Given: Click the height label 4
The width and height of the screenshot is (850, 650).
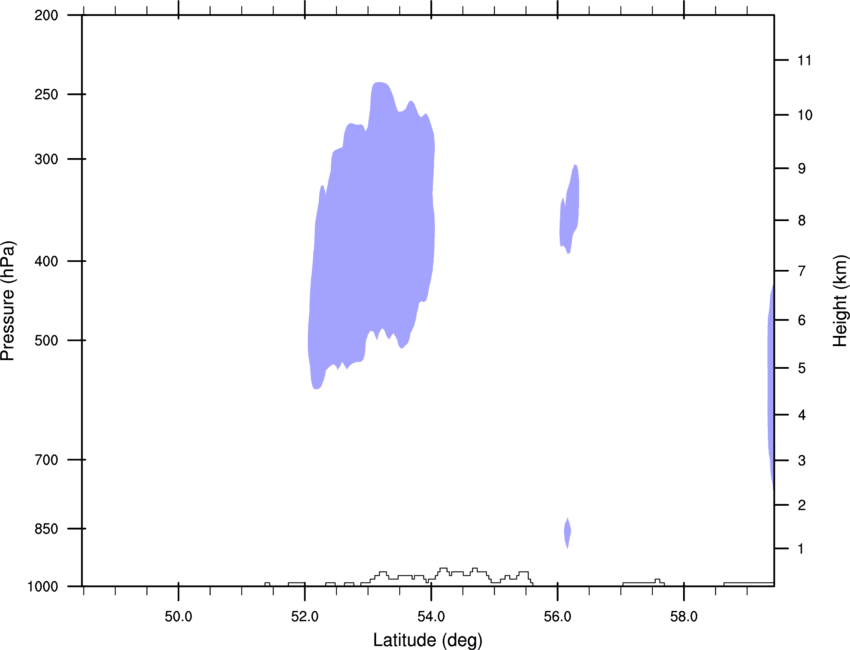Looking at the screenshot, I should [x=801, y=415].
